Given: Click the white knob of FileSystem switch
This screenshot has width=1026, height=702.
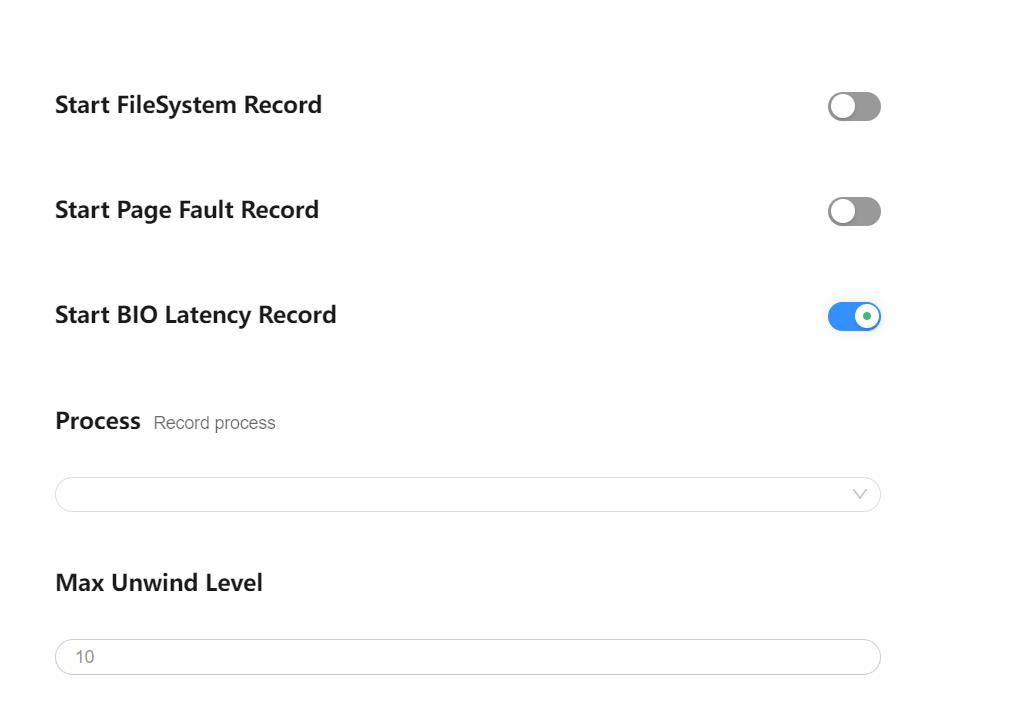Looking at the screenshot, I should coord(843,107).
